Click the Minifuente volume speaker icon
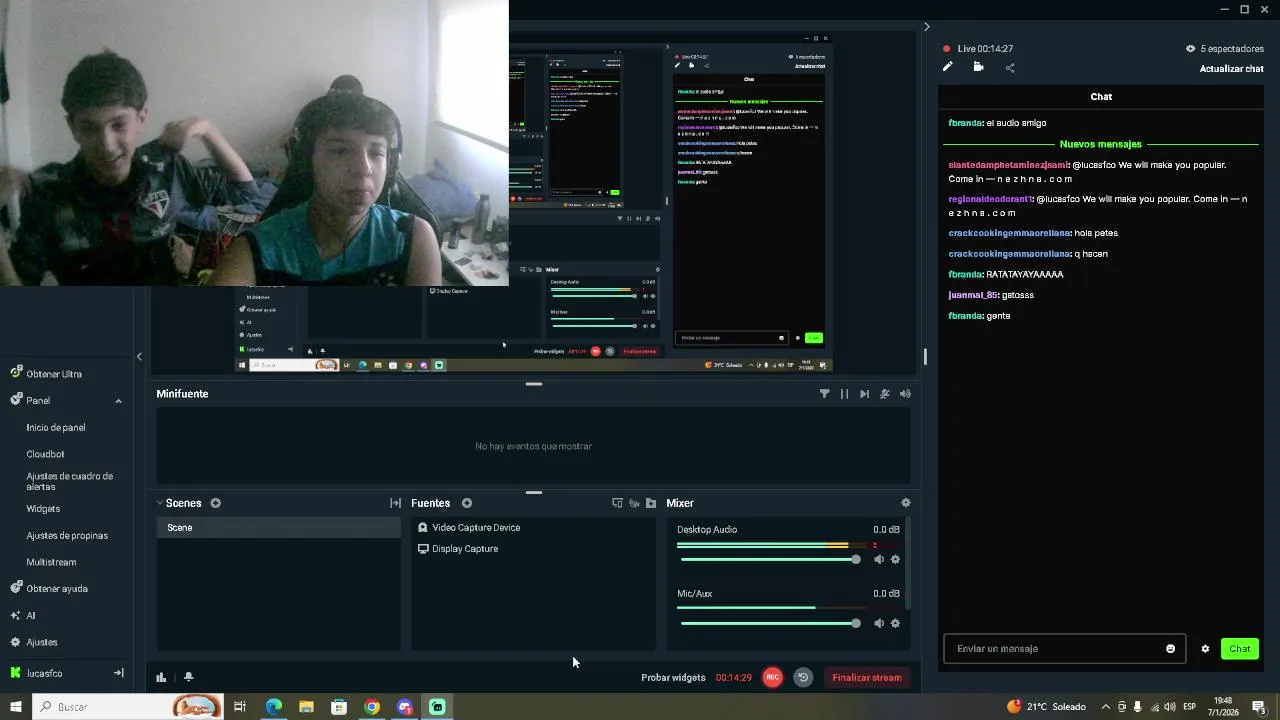 tap(905, 394)
